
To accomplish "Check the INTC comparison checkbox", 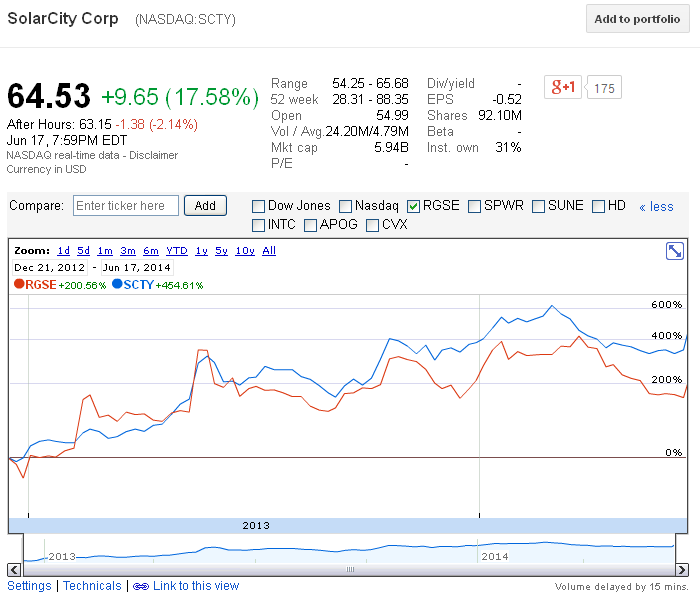I will (258, 225).
